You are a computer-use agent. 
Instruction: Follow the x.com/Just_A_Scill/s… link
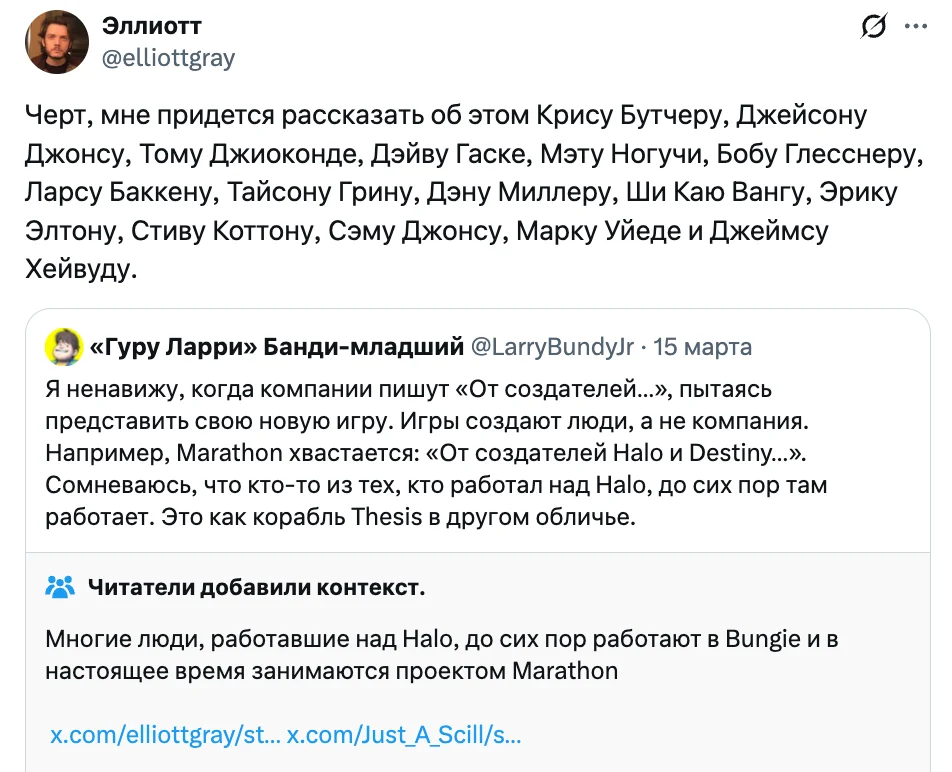pyautogui.click(x=404, y=735)
